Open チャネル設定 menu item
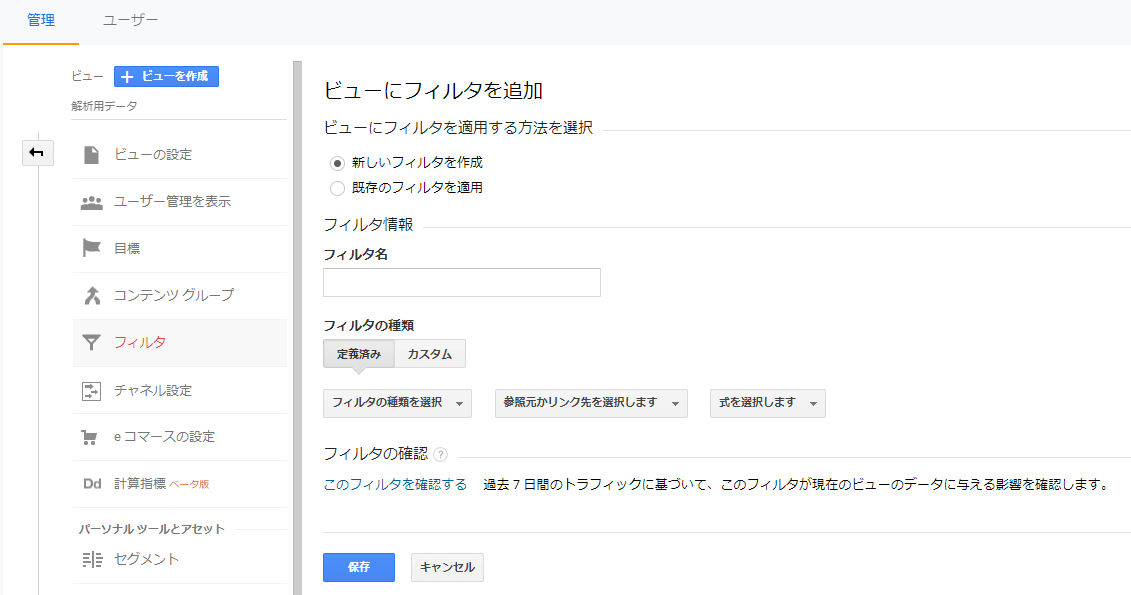Image resolution: width=1131 pixels, height=595 pixels. pyautogui.click(x=180, y=390)
